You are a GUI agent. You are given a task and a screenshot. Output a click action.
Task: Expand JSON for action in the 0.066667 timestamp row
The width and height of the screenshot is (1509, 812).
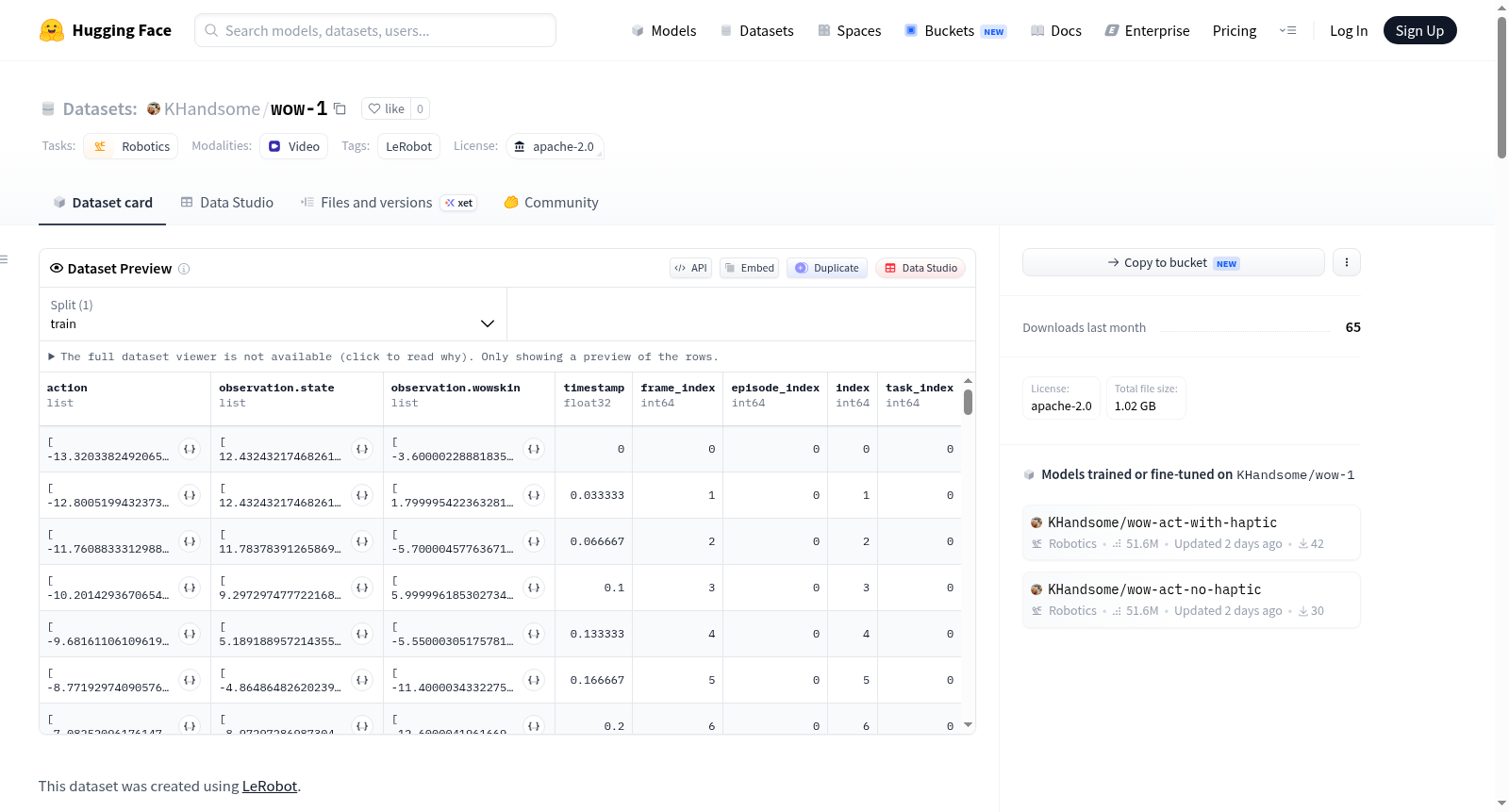click(190, 541)
